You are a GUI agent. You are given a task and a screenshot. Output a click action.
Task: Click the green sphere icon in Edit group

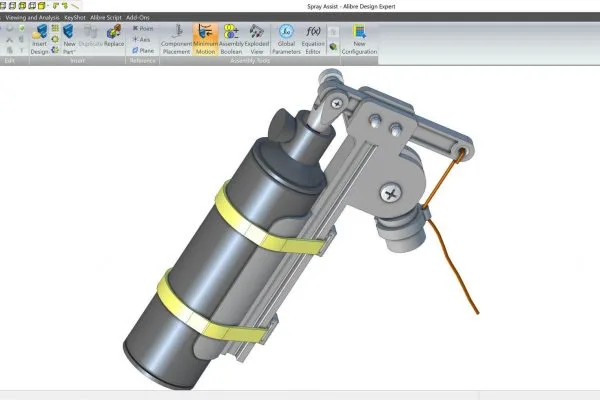click(22, 28)
